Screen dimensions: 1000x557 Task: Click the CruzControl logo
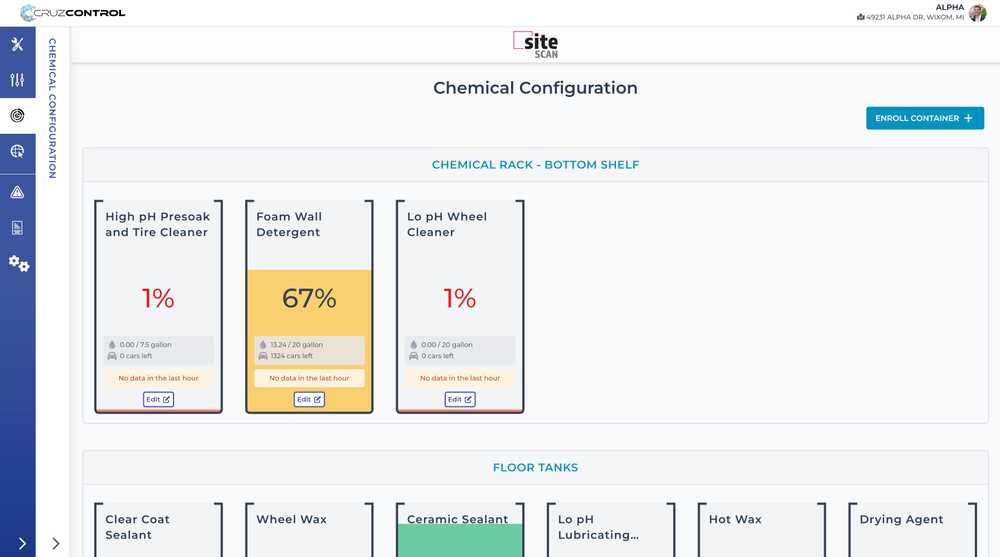tap(73, 13)
